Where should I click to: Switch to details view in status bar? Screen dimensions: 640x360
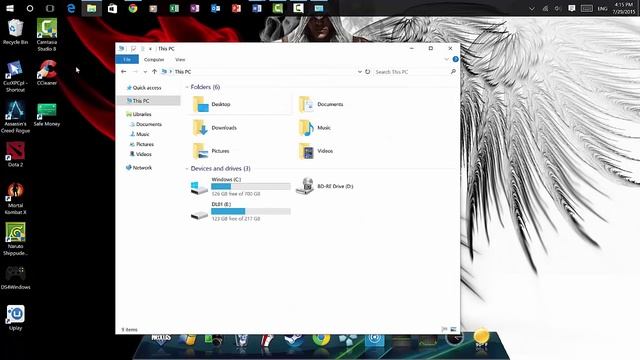coord(445,329)
